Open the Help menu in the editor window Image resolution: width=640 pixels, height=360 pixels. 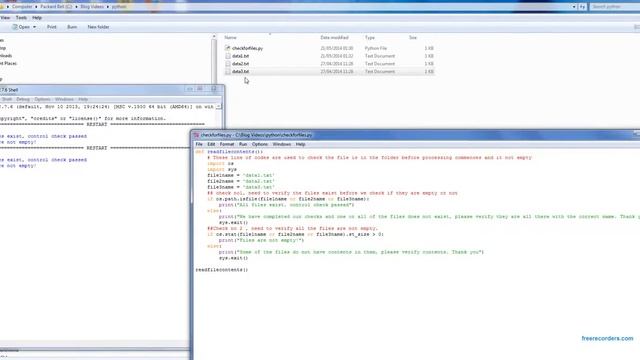300,144
